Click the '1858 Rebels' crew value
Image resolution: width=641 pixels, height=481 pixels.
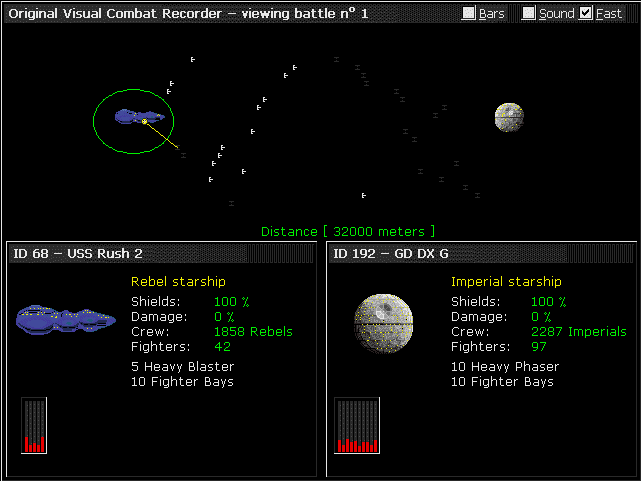[x=253, y=331]
